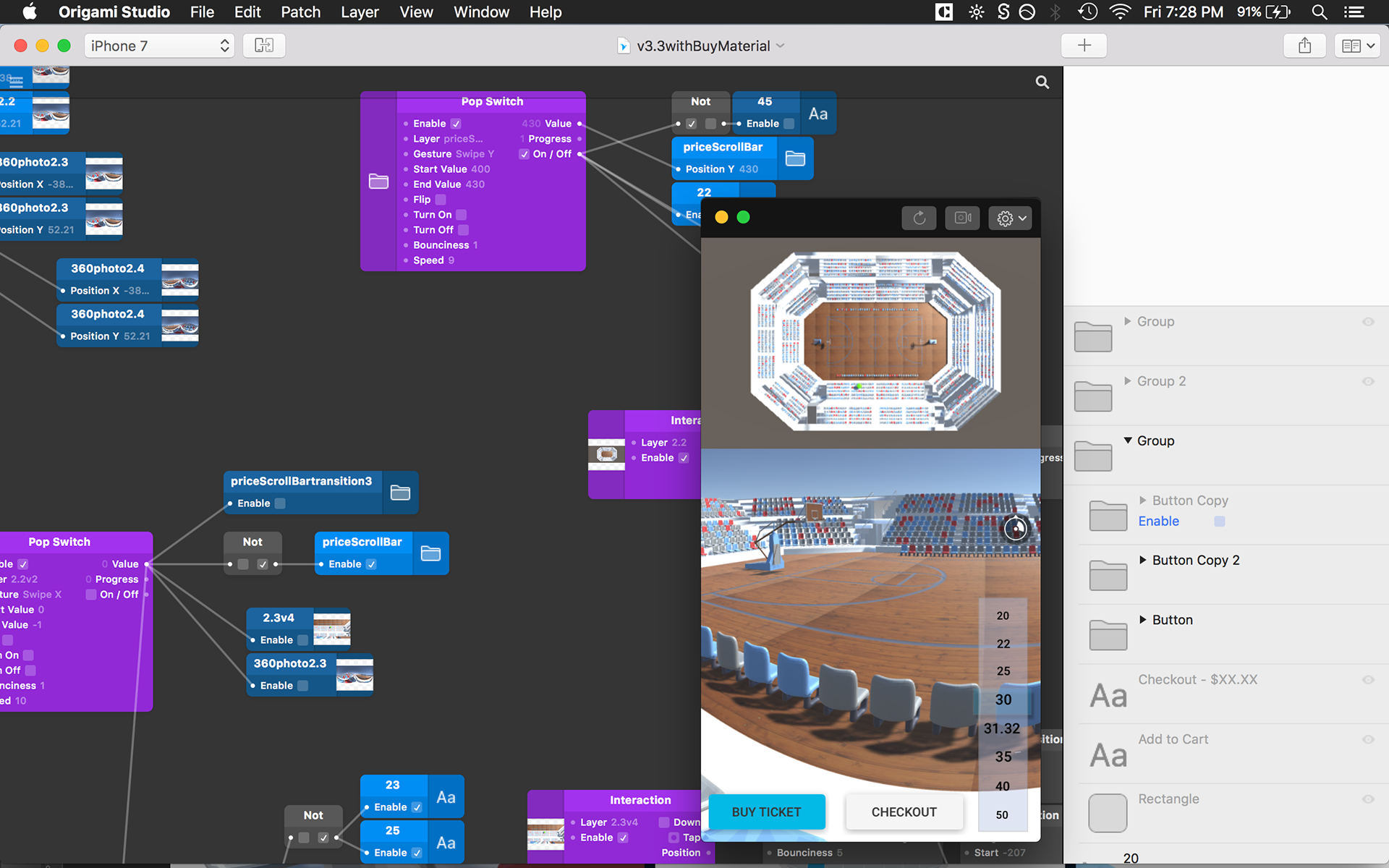Open the Patch menu
1389x868 pixels.
tap(300, 12)
